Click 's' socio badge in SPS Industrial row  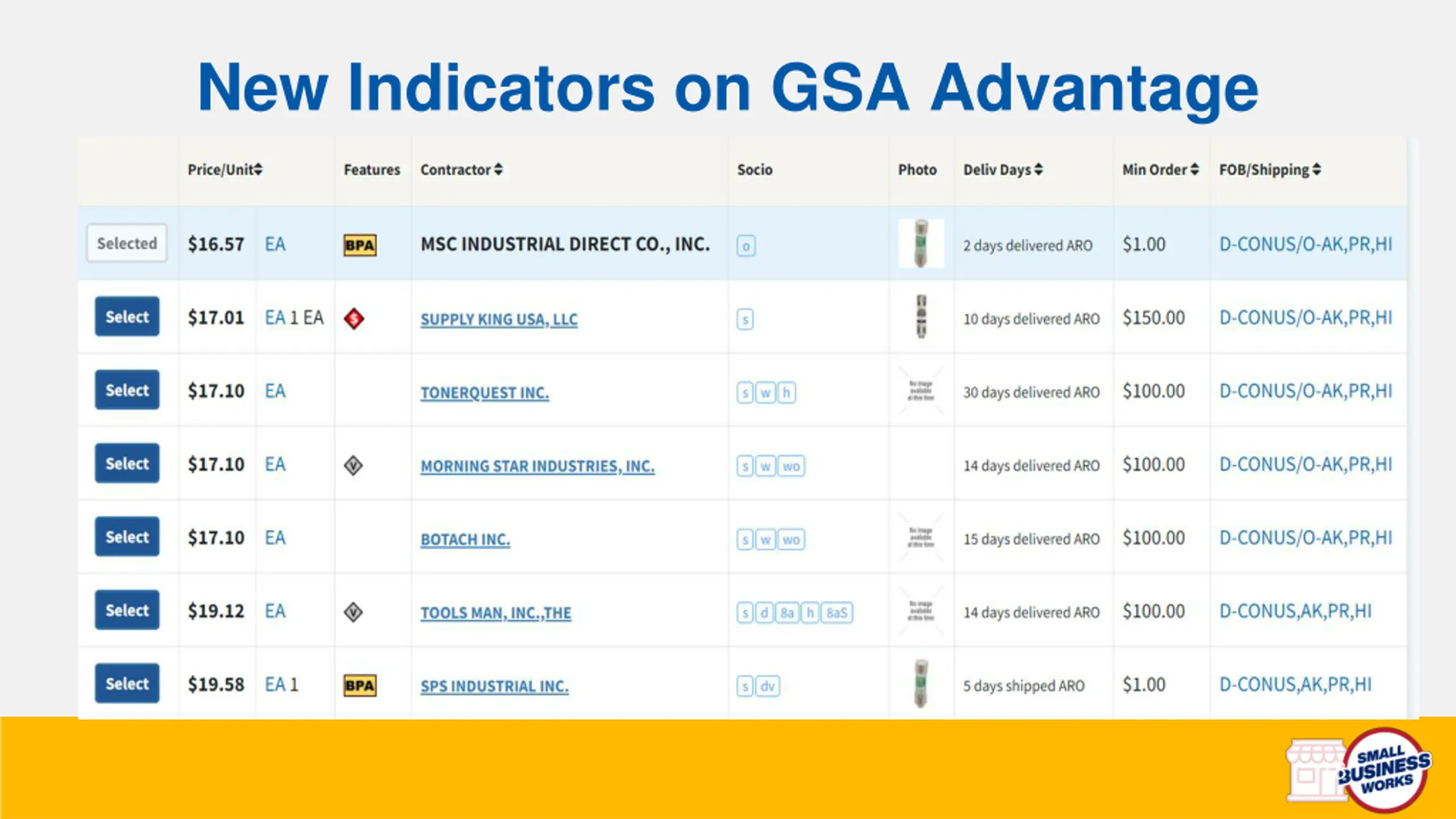pos(745,686)
